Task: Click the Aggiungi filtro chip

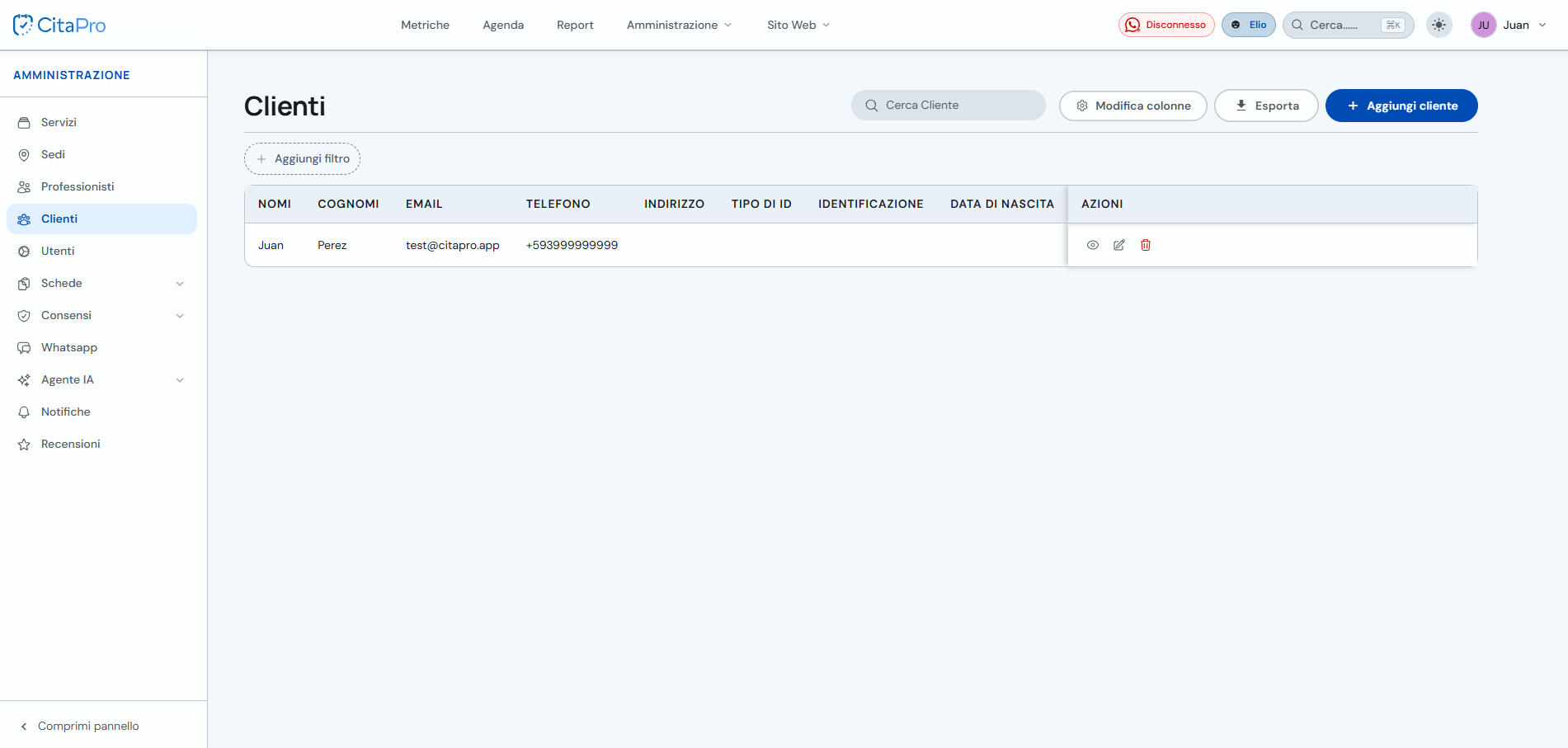Action: (x=303, y=158)
